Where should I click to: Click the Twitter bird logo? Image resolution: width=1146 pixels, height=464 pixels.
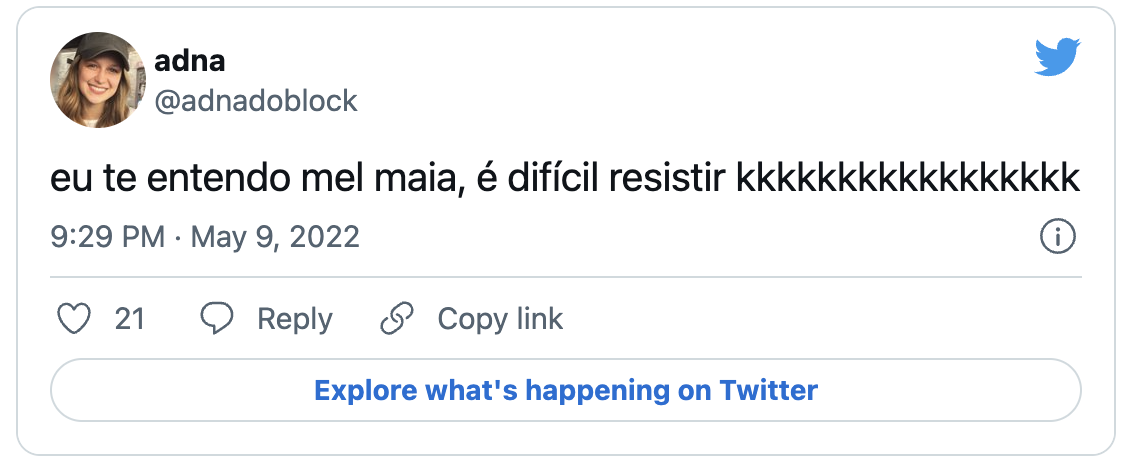(x=1057, y=59)
